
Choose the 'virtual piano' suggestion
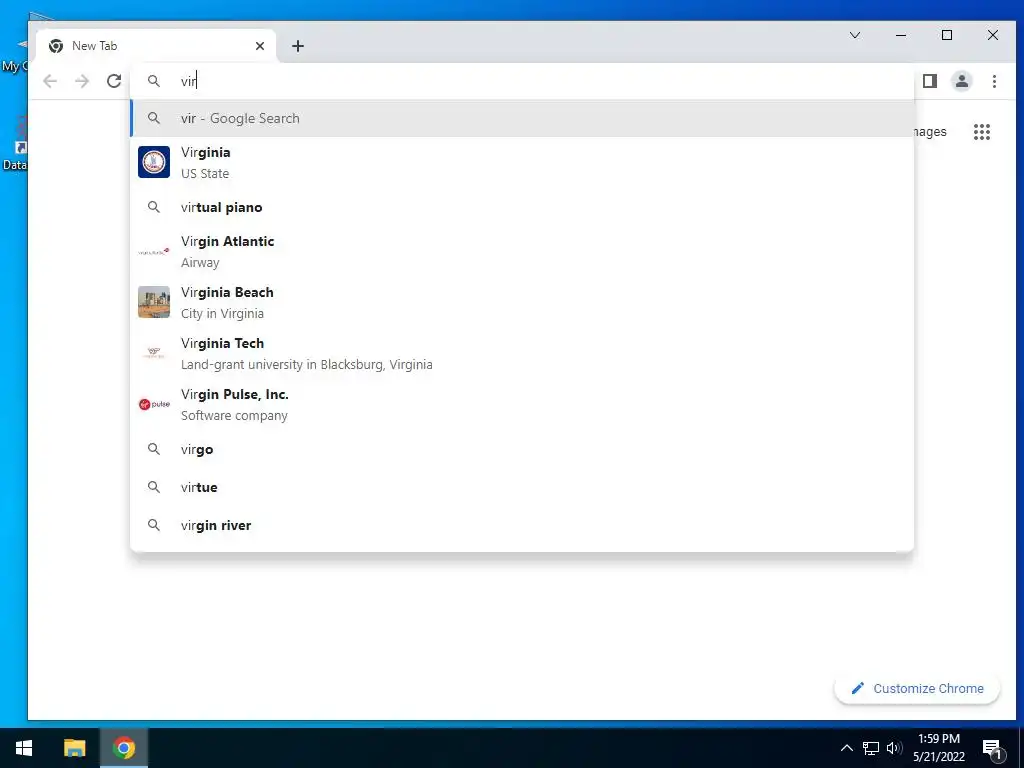[x=522, y=207]
